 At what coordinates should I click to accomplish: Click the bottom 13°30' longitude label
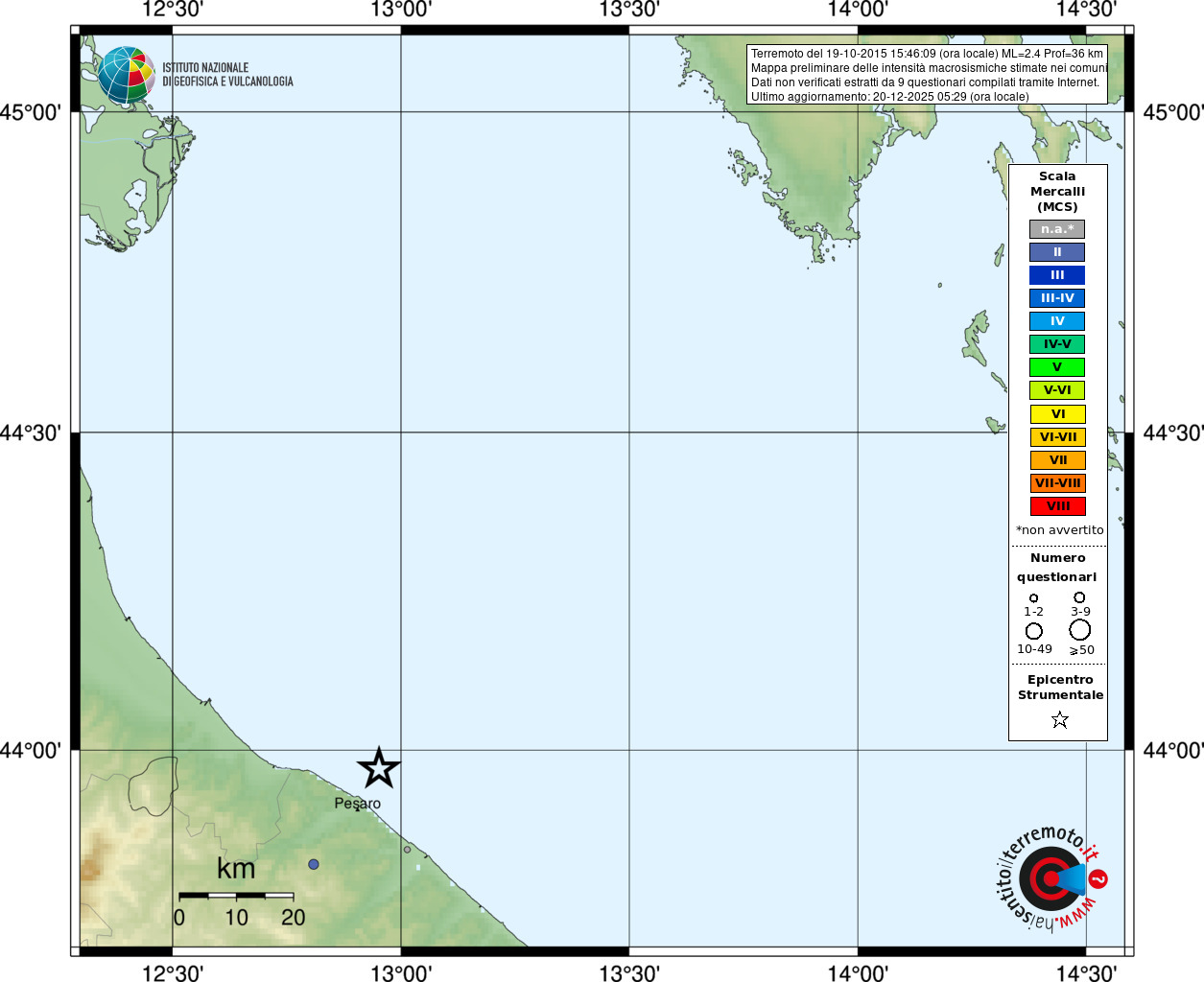(629, 972)
